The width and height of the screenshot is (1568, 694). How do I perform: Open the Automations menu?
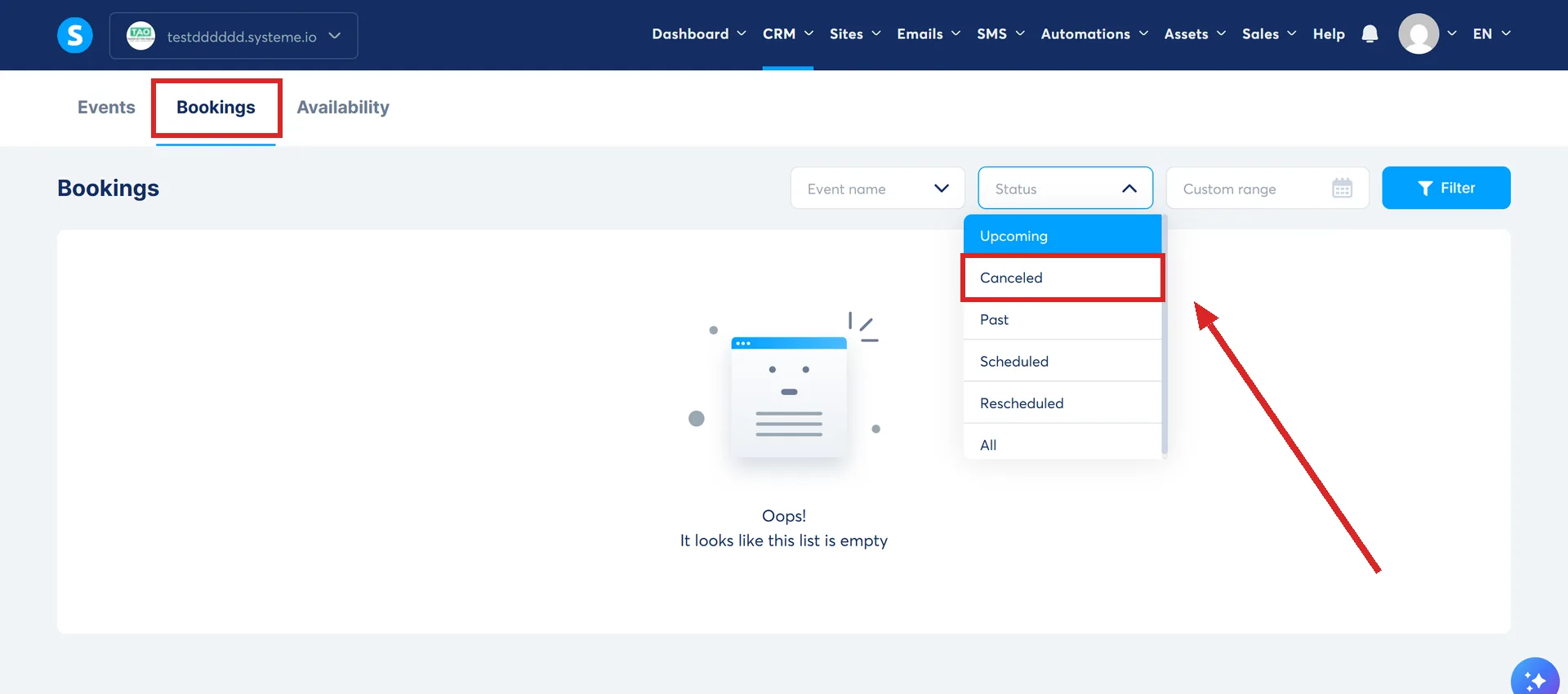(1094, 33)
